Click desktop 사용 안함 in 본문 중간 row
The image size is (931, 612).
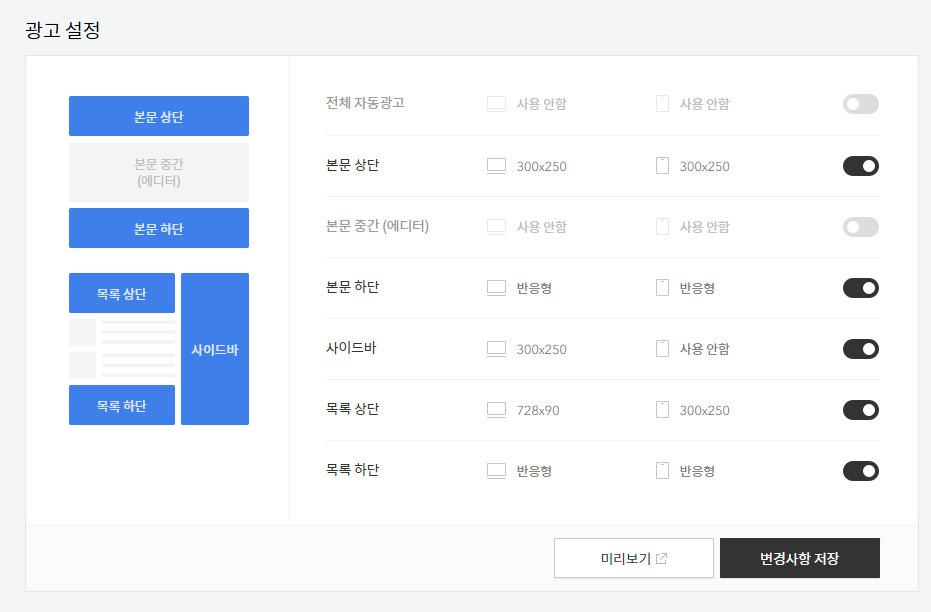(x=541, y=227)
